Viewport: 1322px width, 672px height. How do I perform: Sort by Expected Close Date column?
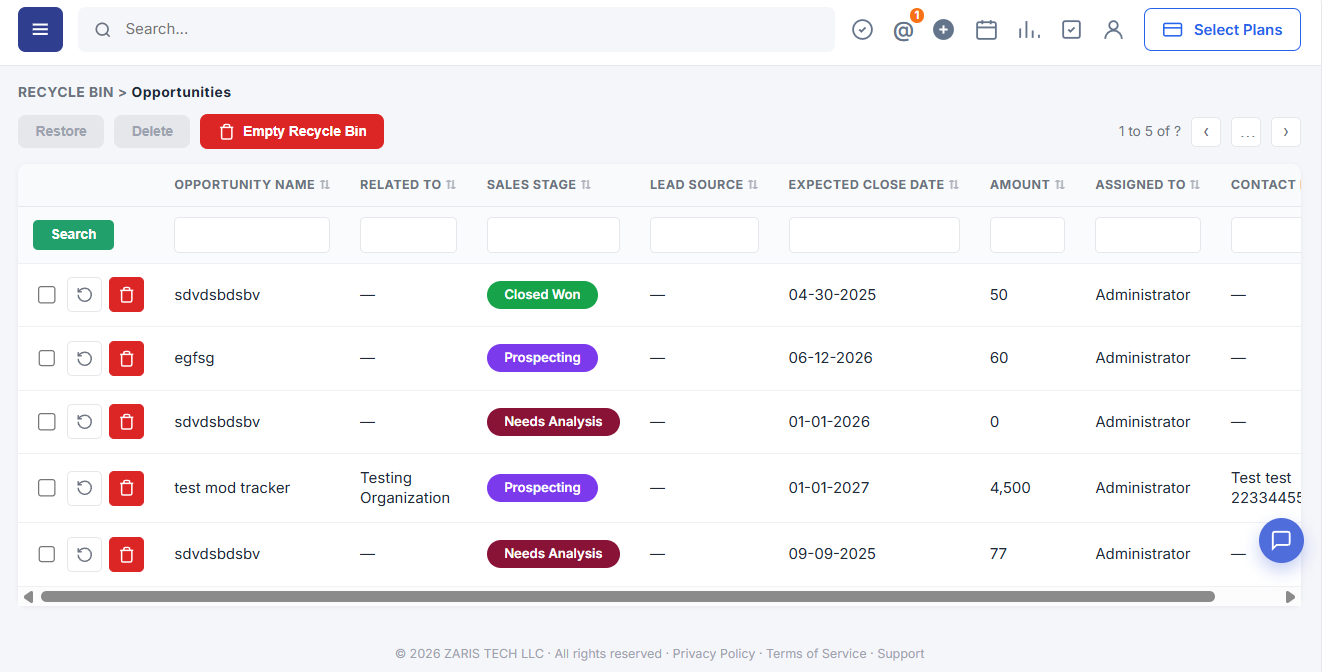click(x=874, y=185)
